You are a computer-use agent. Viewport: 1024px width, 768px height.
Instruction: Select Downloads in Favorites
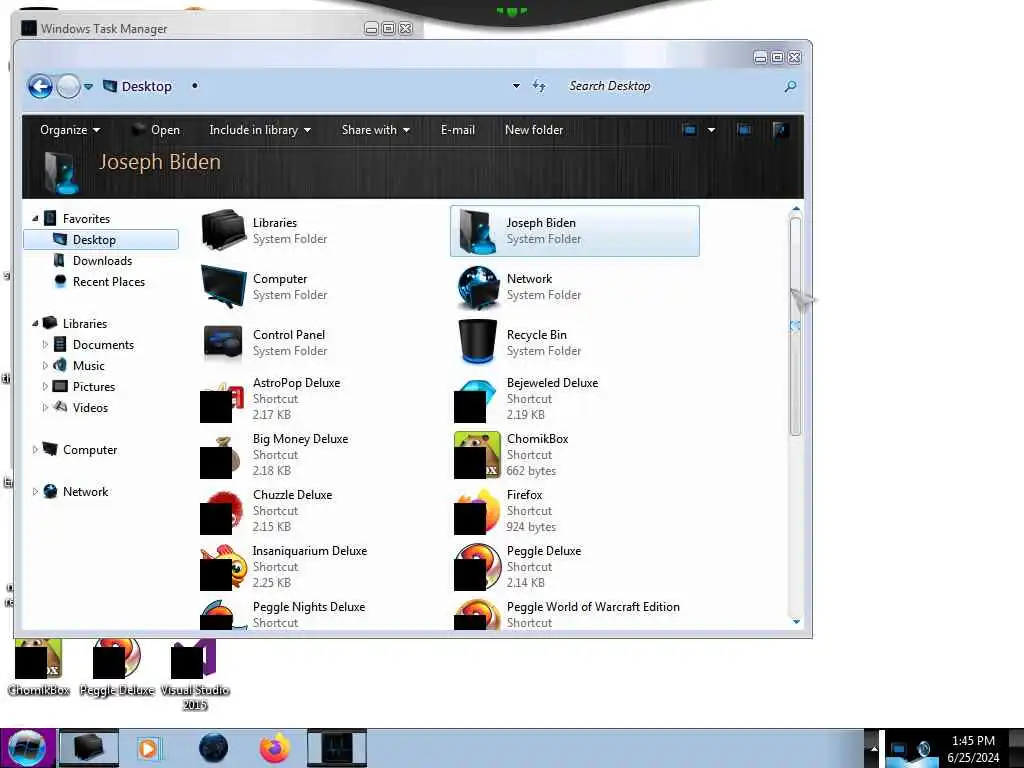click(x=102, y=261)
